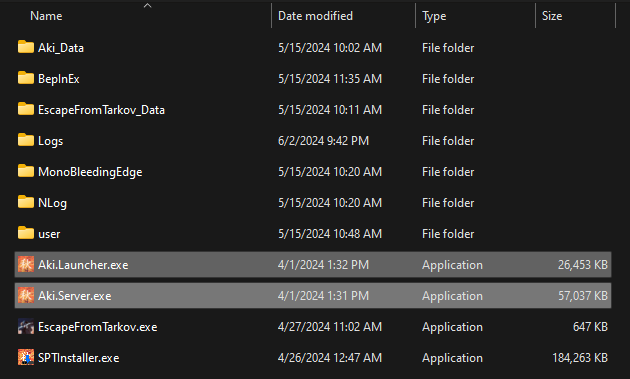Click the Logs date 6/2/2024 9:42 PM
The image size is (630, 379).
(323, 141)
